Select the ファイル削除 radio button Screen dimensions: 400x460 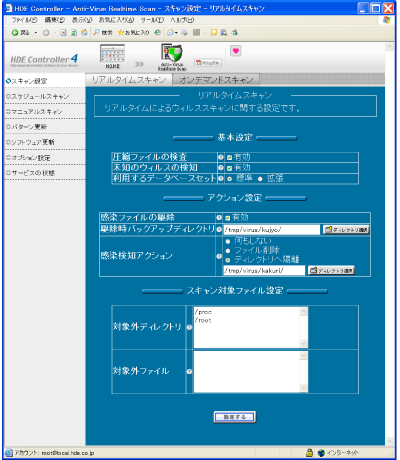click(228, 251)
